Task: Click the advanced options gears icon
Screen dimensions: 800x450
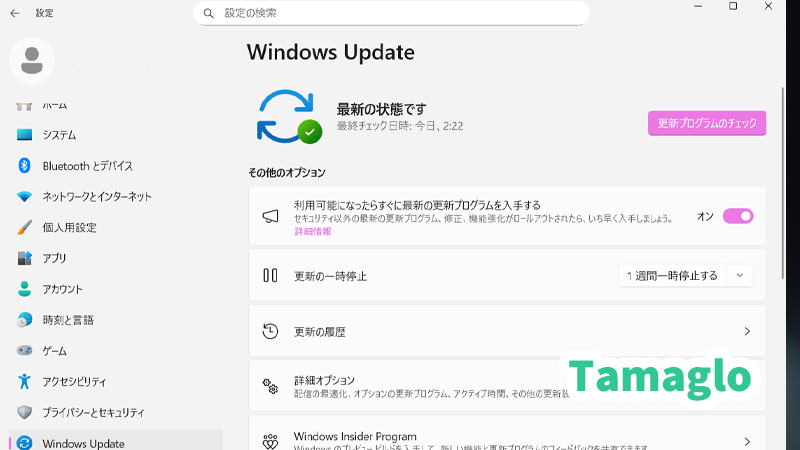Action: pyautogui.click(x=270, y=386)
